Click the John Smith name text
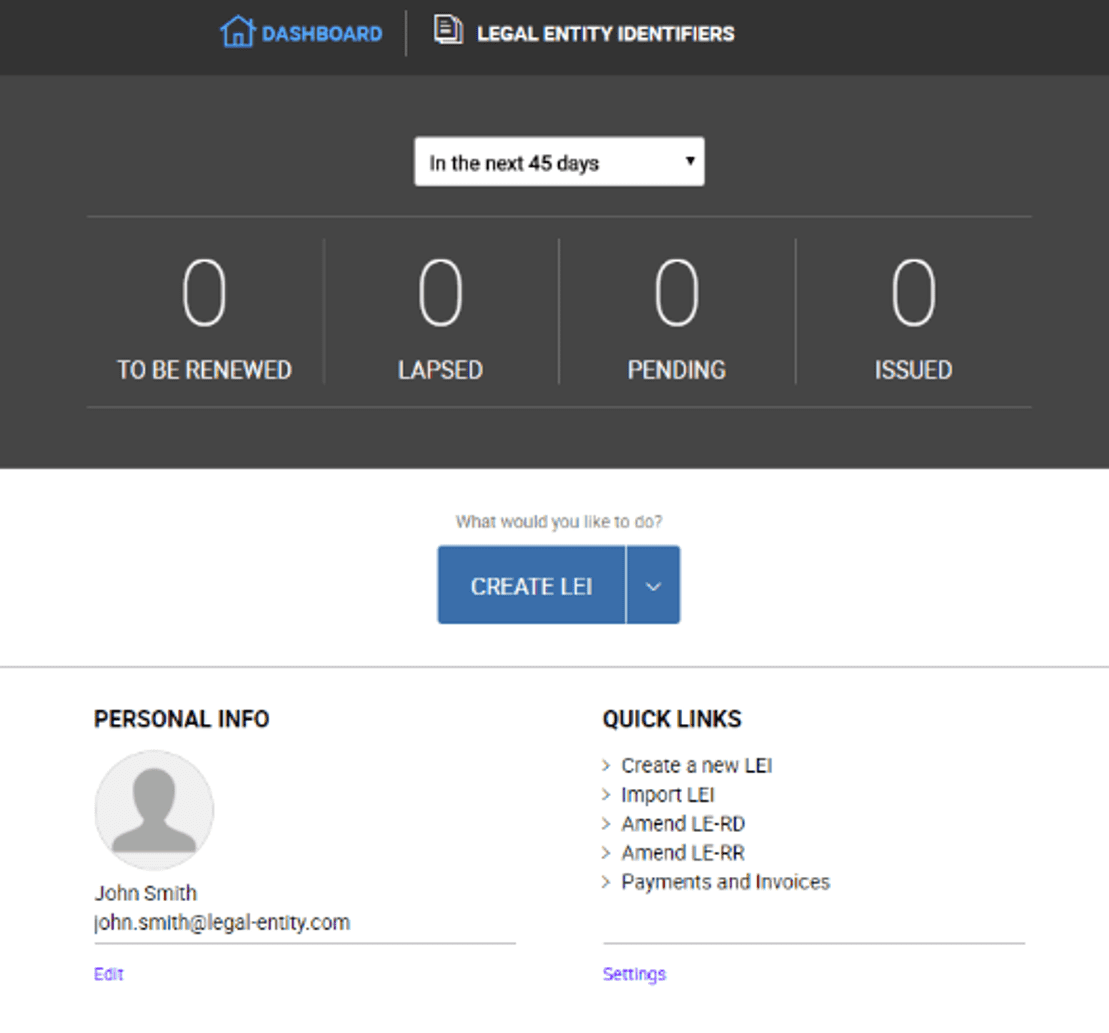 [x=146, y=893]
